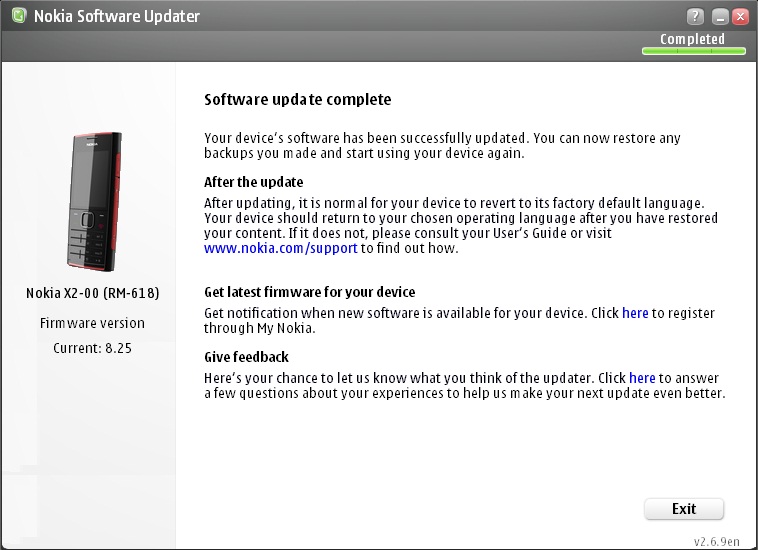758x550 pixels.
Task: Click the Nokia X2-00 phone image
Action: (94, 201)
